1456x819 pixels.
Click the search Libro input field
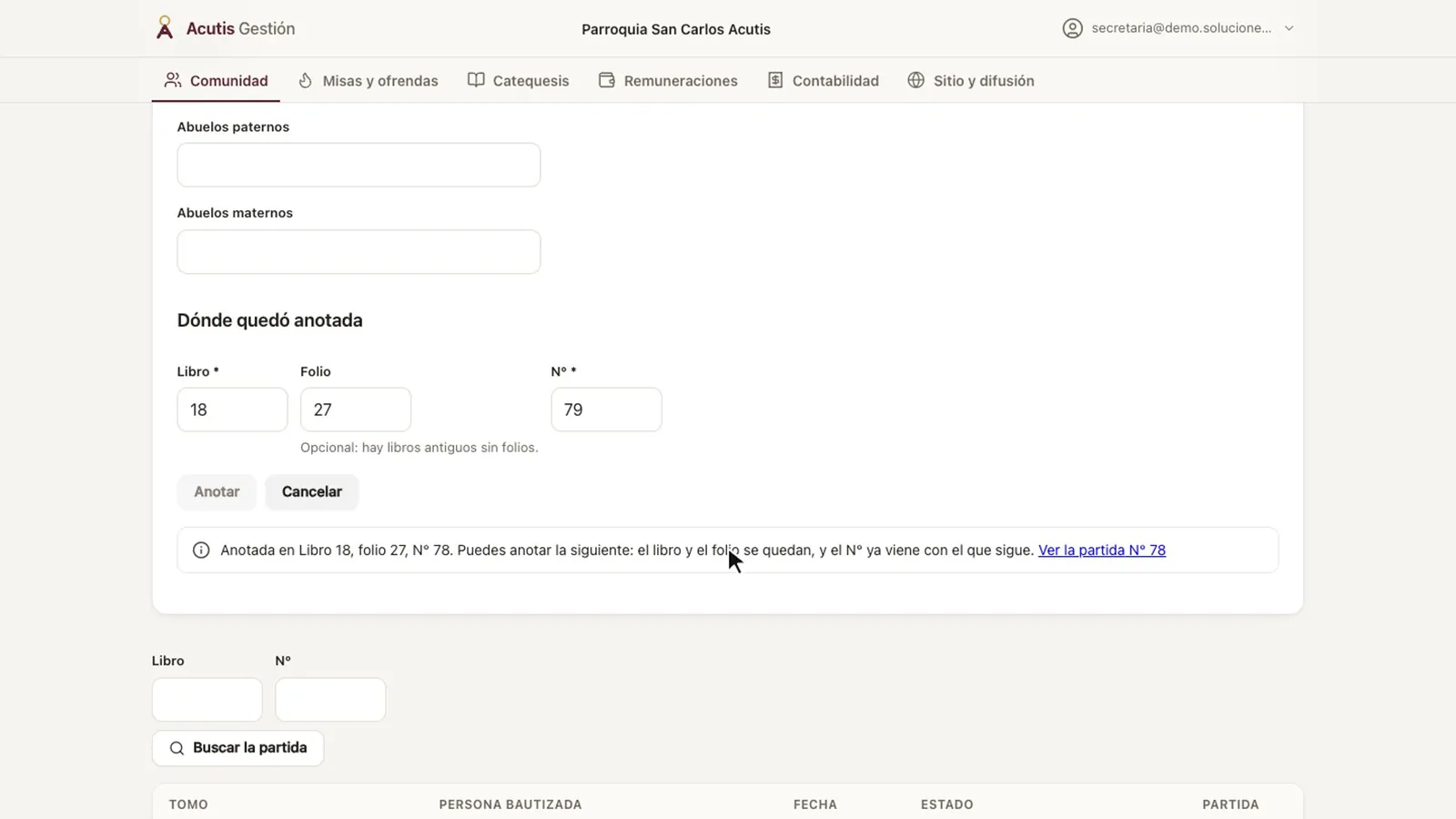[207, 700]
